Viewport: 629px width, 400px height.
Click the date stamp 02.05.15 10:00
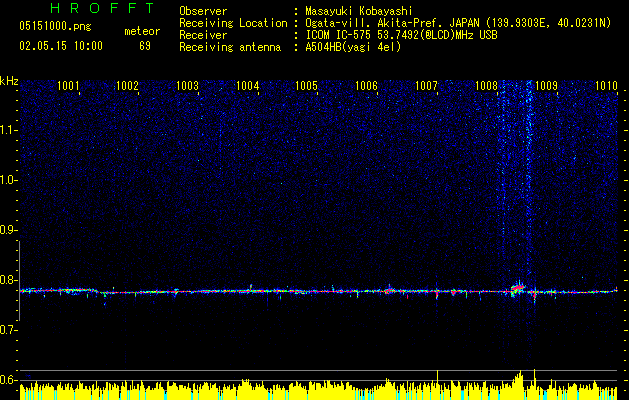[61, 46]
